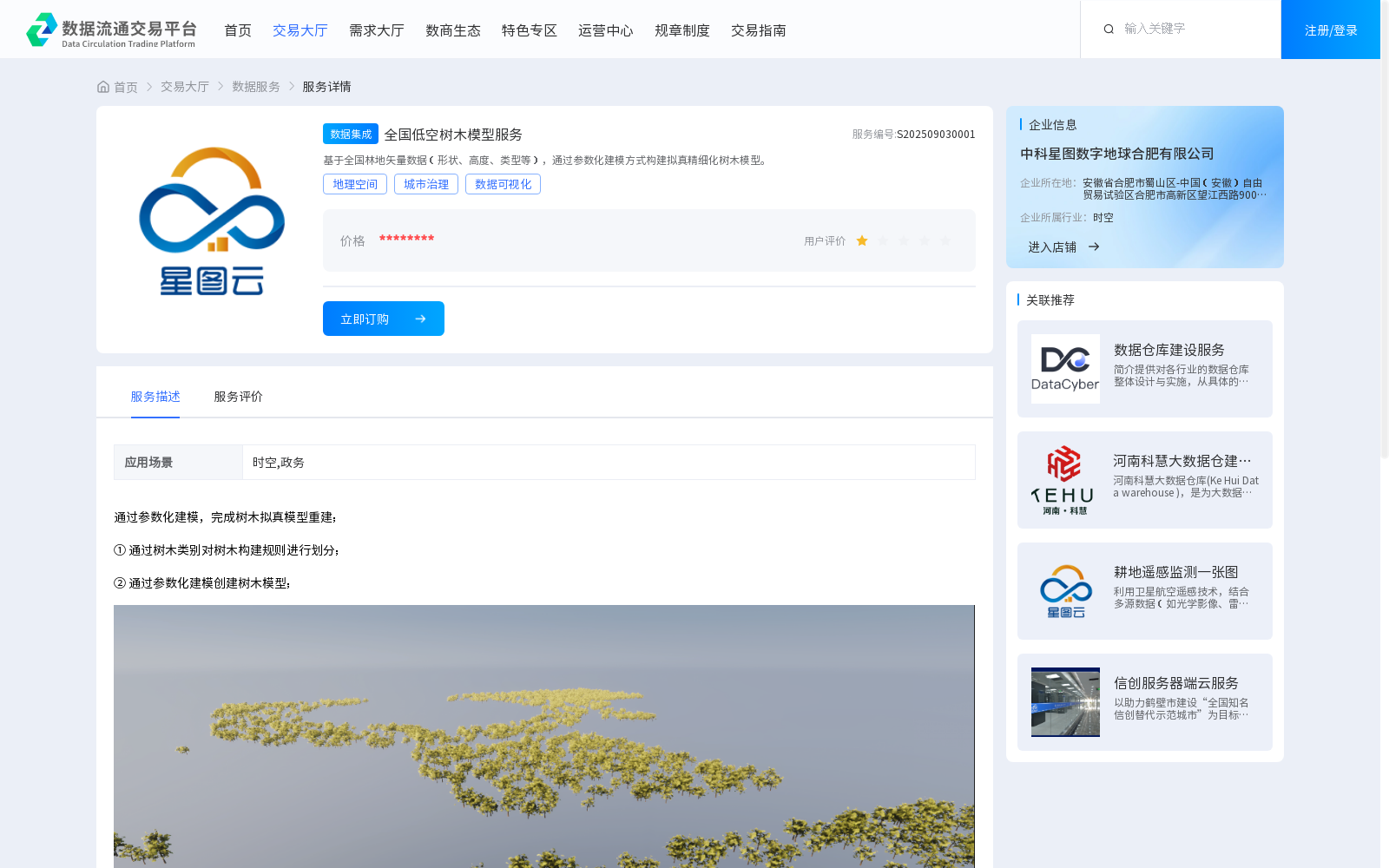
Task: Click the 服务详情 breadcrumb text
Action: coord(326,87)
